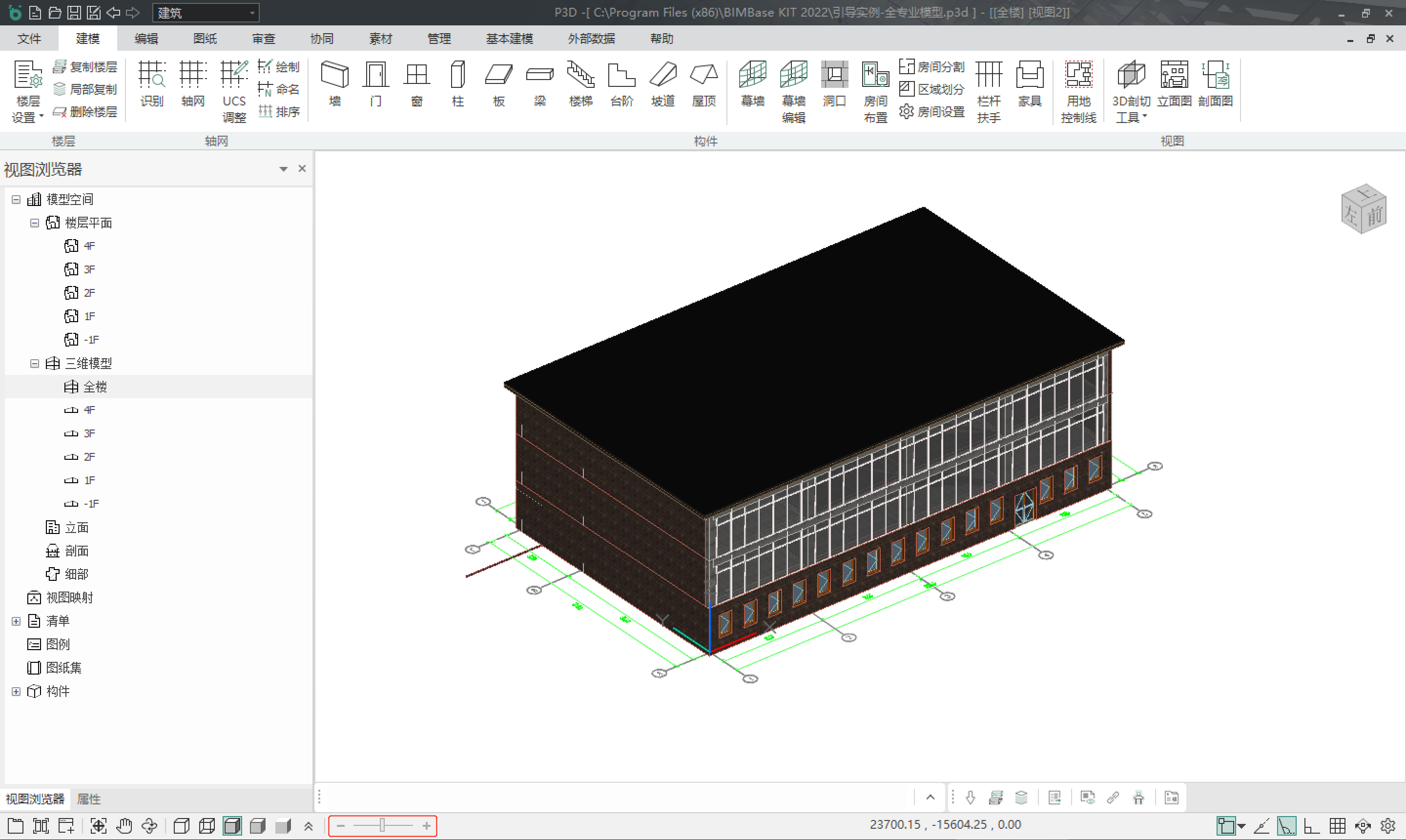The height and width of the screenshot is (840, 1406).
Task: Expand the 清单 tree node
Action: coord(17,621)
